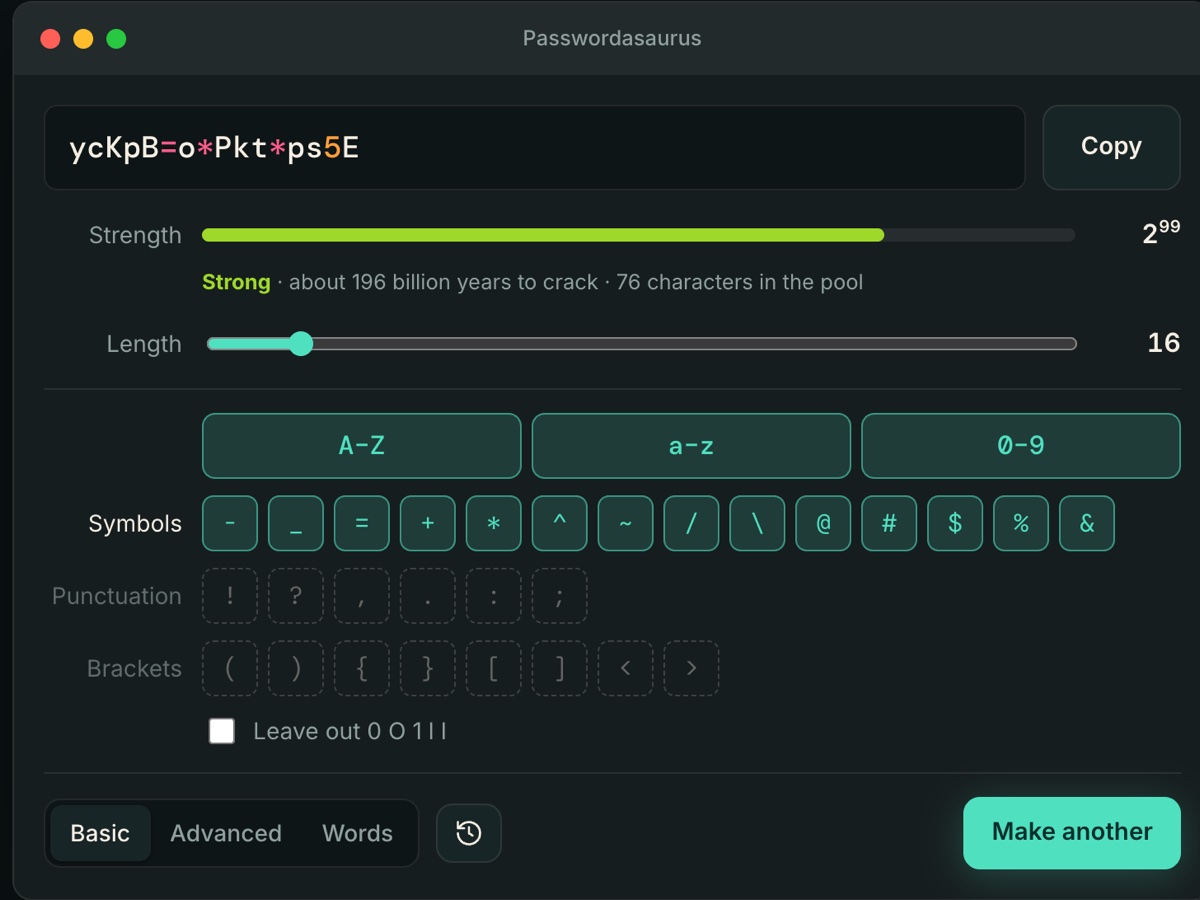Toggle the equals sign symbol chip
Screen dimensions: 1200x900
[x=362, y=523]
